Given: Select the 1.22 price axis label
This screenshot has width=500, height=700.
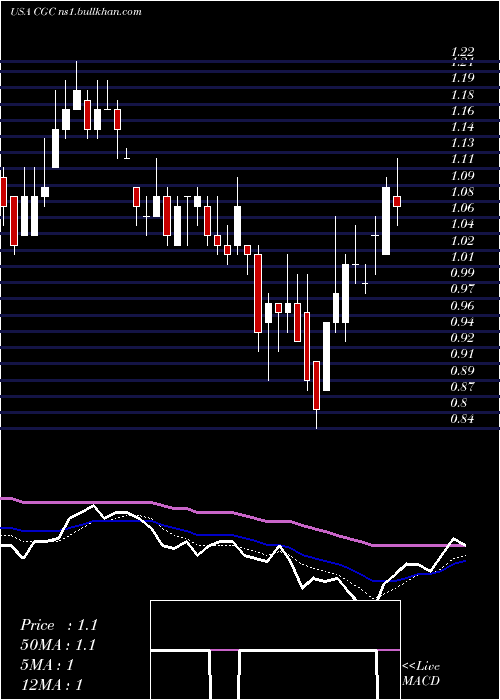Looking at the screenshot, I should click(462, 53).
